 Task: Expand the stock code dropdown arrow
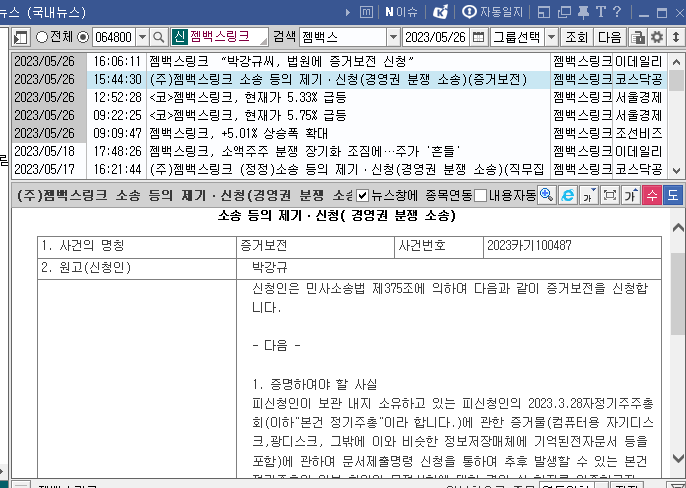click(142, 37)
